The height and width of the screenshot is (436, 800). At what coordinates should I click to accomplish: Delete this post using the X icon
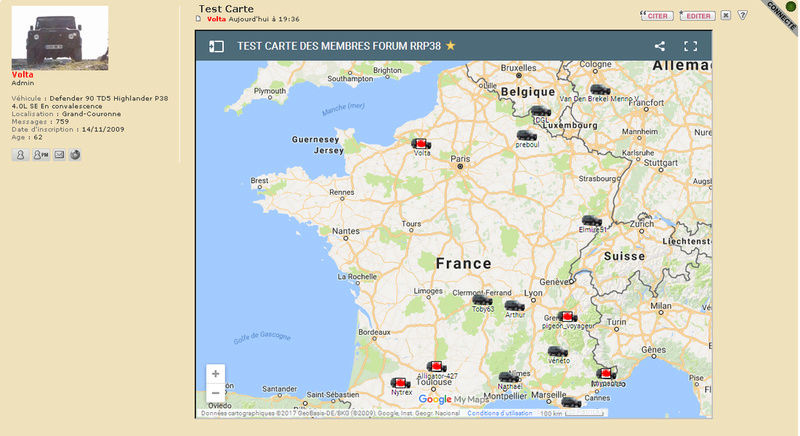tap(726, 15)
